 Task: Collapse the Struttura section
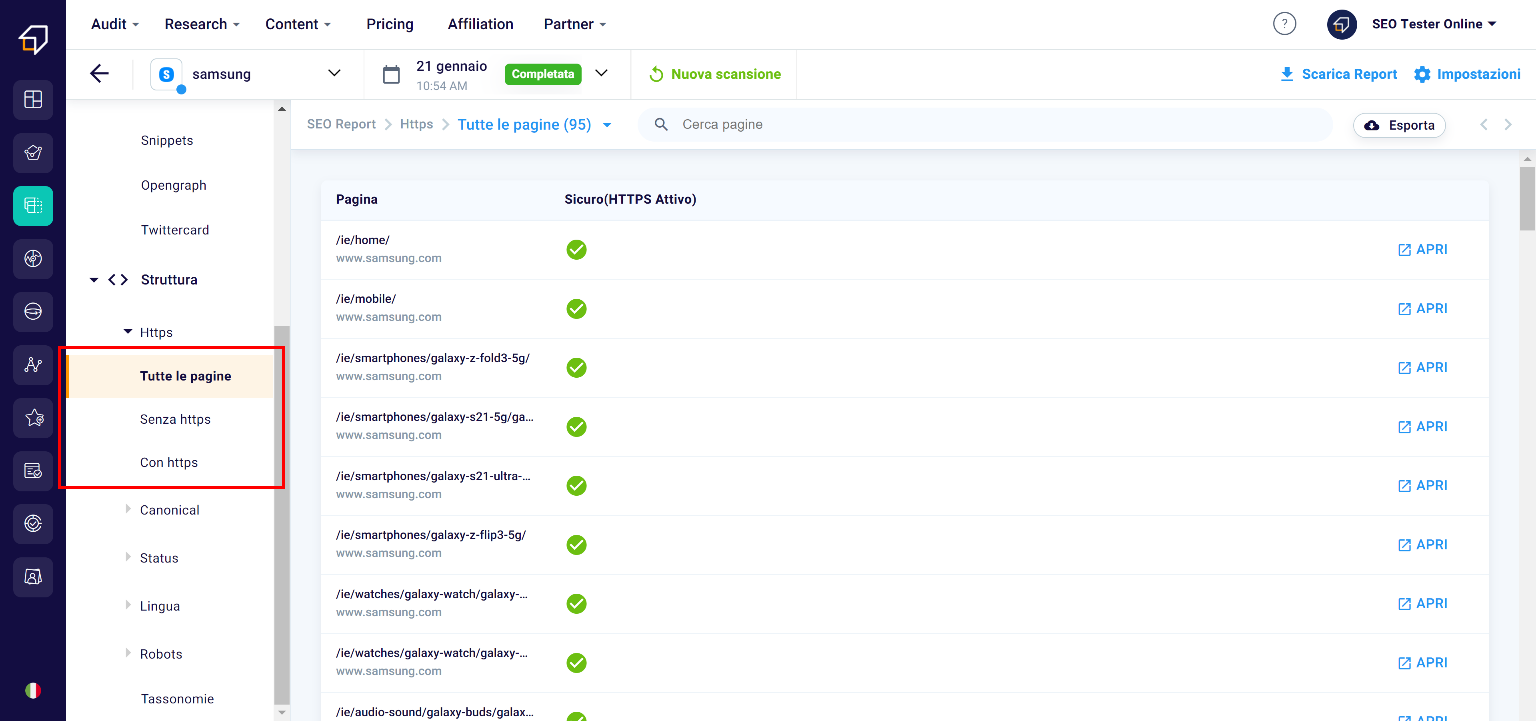click(x=94, y=280)
